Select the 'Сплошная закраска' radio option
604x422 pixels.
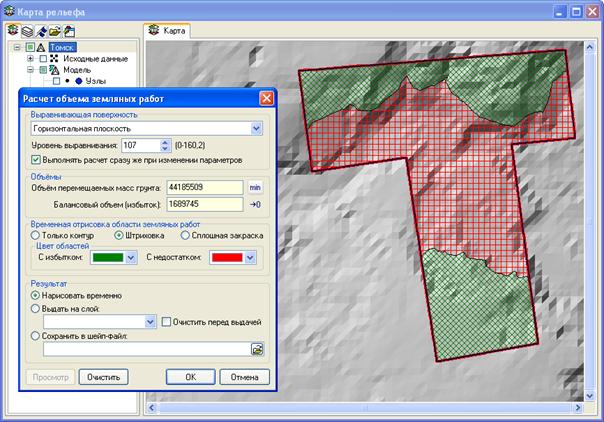click(186, 235)
